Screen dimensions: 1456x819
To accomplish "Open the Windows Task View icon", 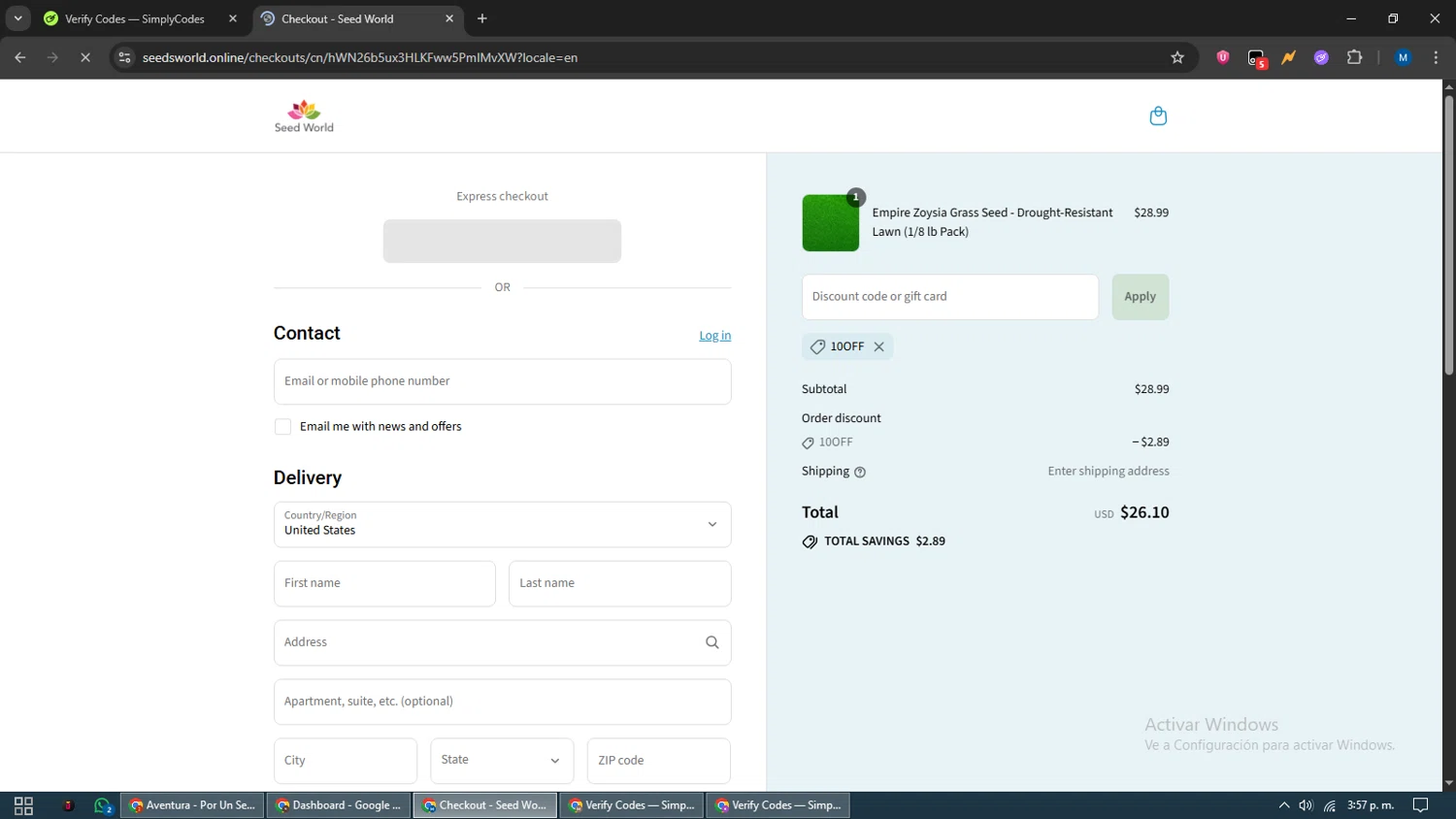I will click(23, 805).
